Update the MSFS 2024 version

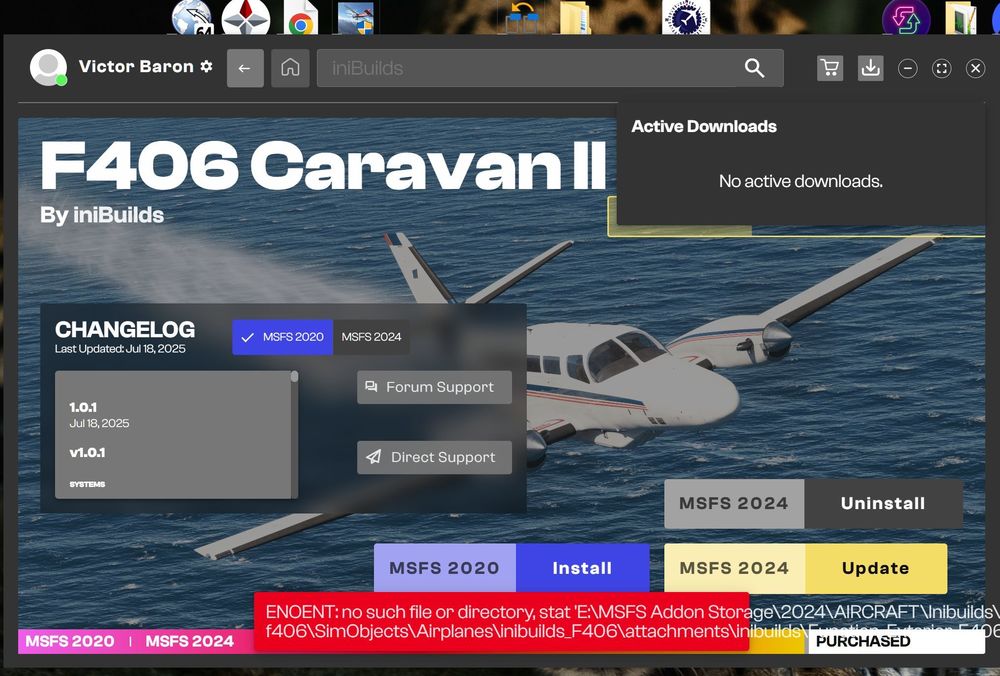coord(875,568)
